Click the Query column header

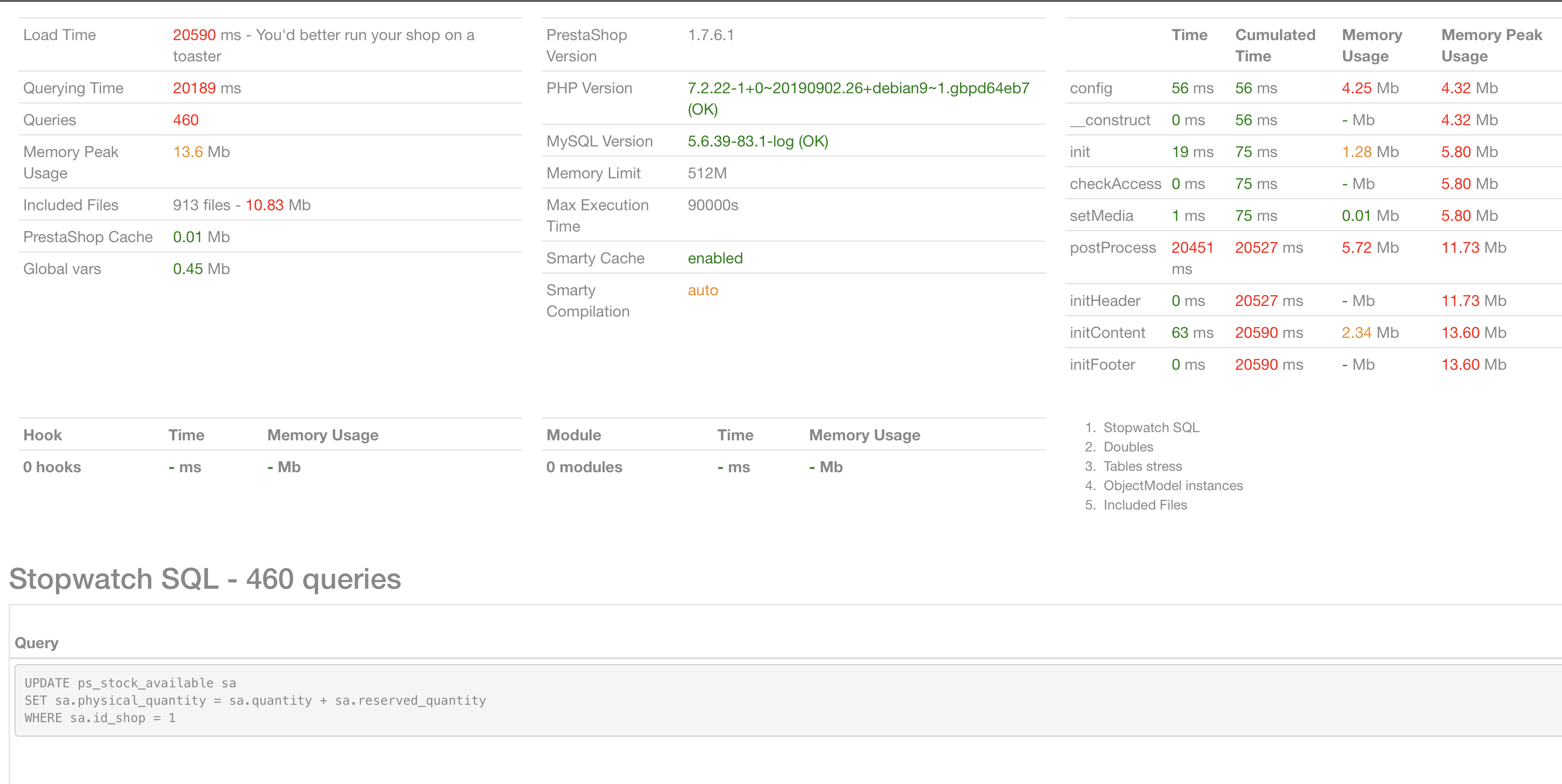[36, 643]
